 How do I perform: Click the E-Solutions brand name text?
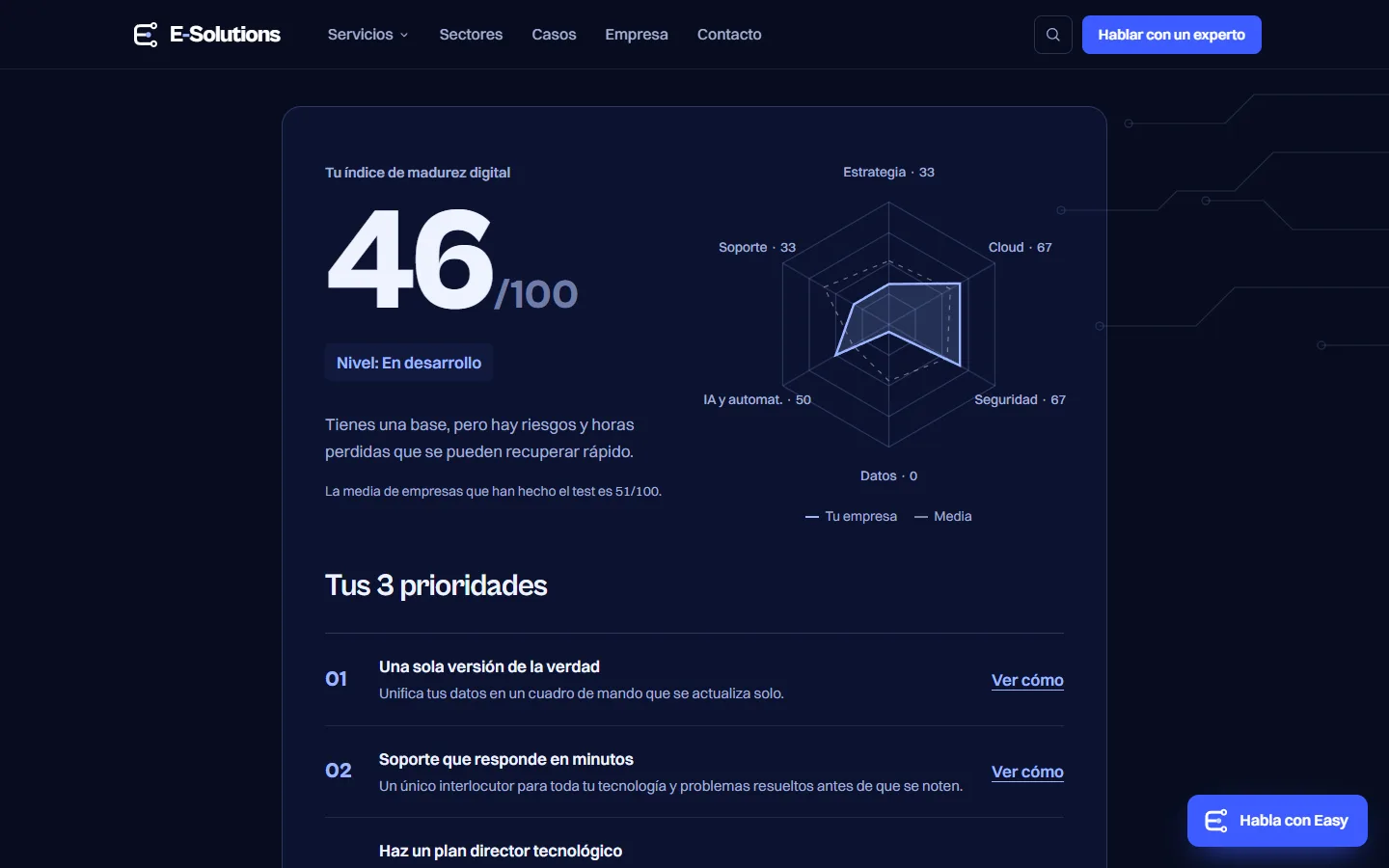(x=226, y=35)
